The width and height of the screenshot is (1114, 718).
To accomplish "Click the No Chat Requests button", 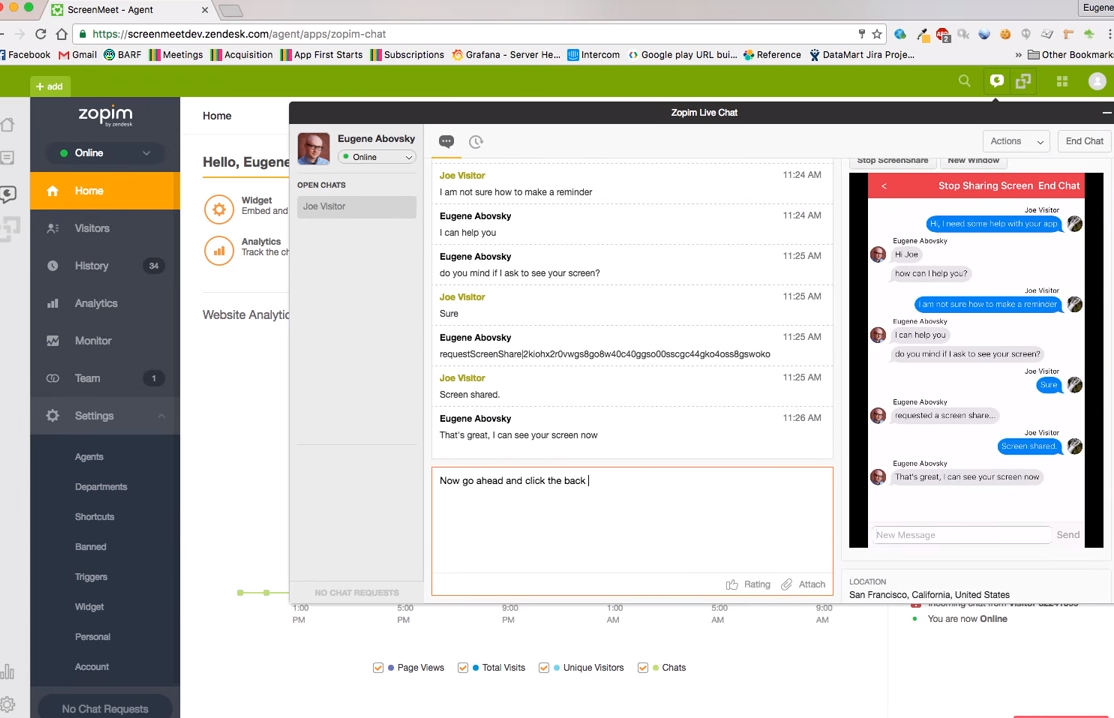I will tap(105, 709).
